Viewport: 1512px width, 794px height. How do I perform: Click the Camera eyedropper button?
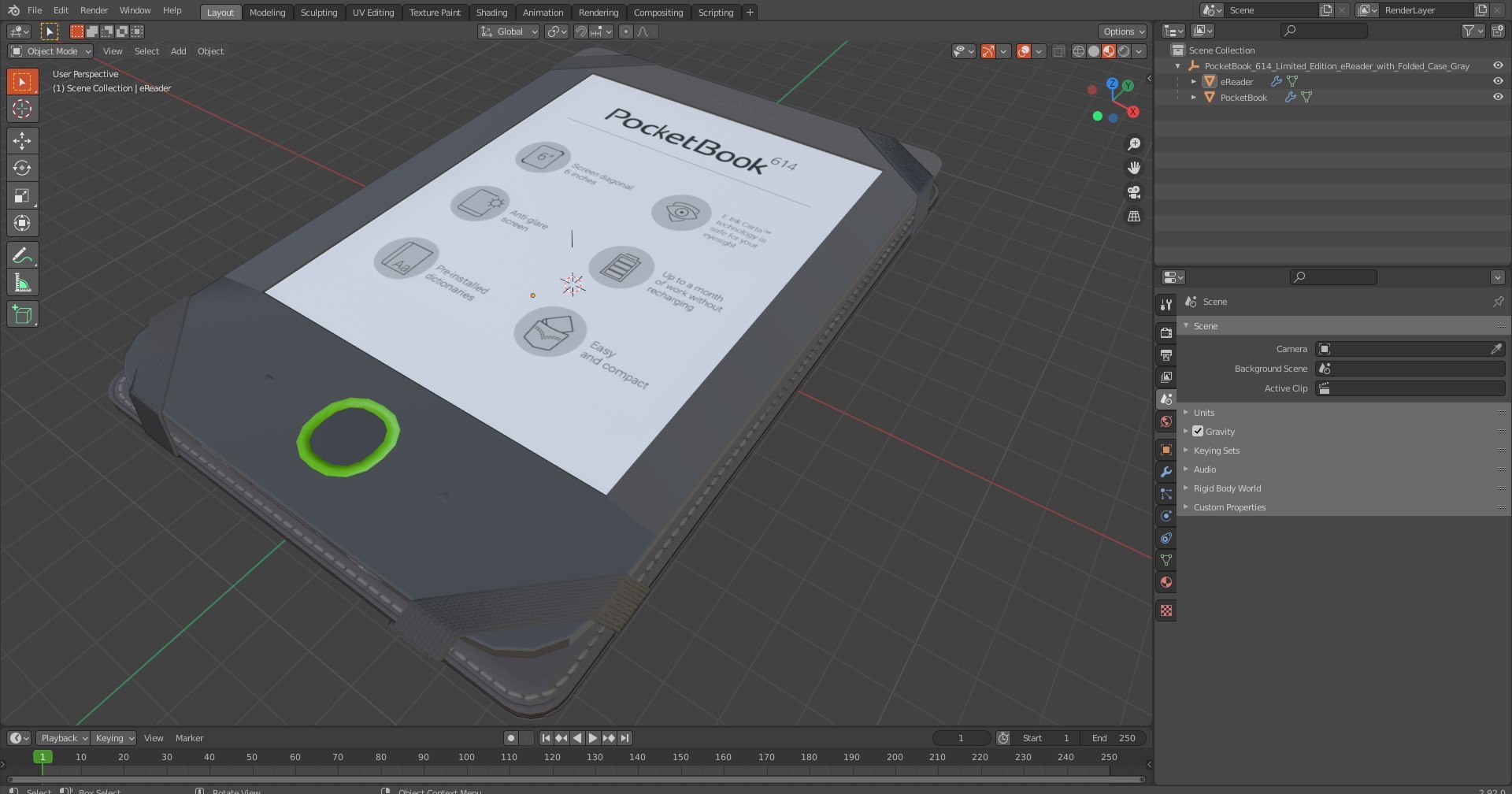tap(1496, 349)
